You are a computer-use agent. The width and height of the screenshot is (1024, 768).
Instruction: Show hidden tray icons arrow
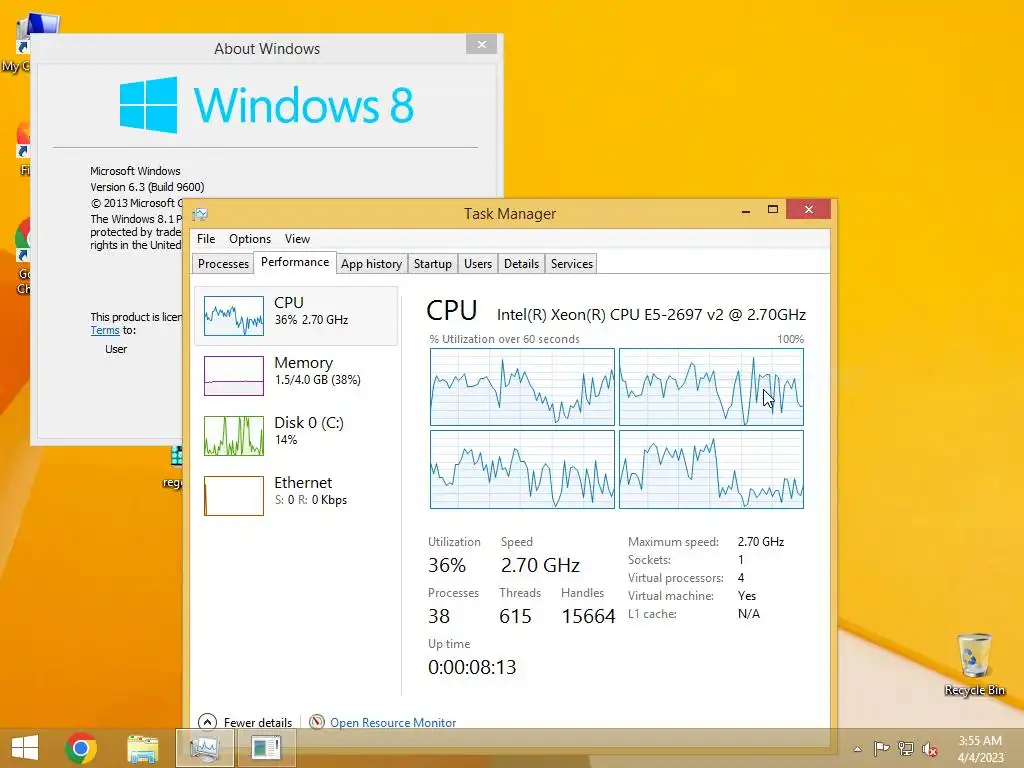tap(857, 749)
